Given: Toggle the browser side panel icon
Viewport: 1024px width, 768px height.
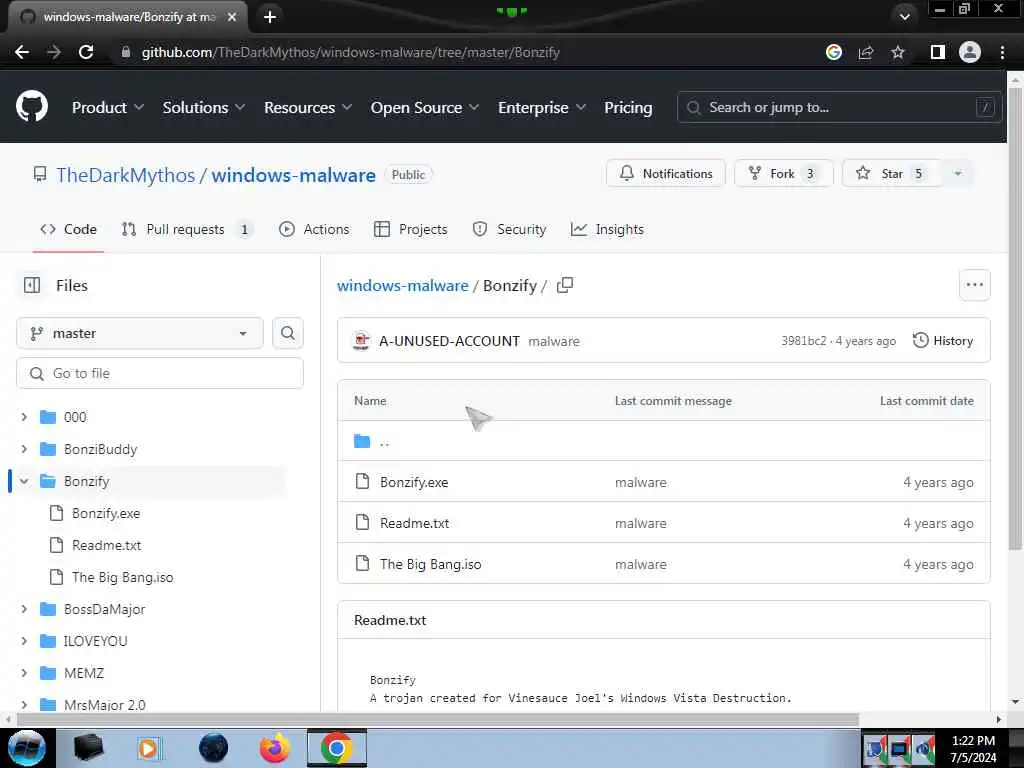Looking at the screenshot, I should [x=938, y=52].
